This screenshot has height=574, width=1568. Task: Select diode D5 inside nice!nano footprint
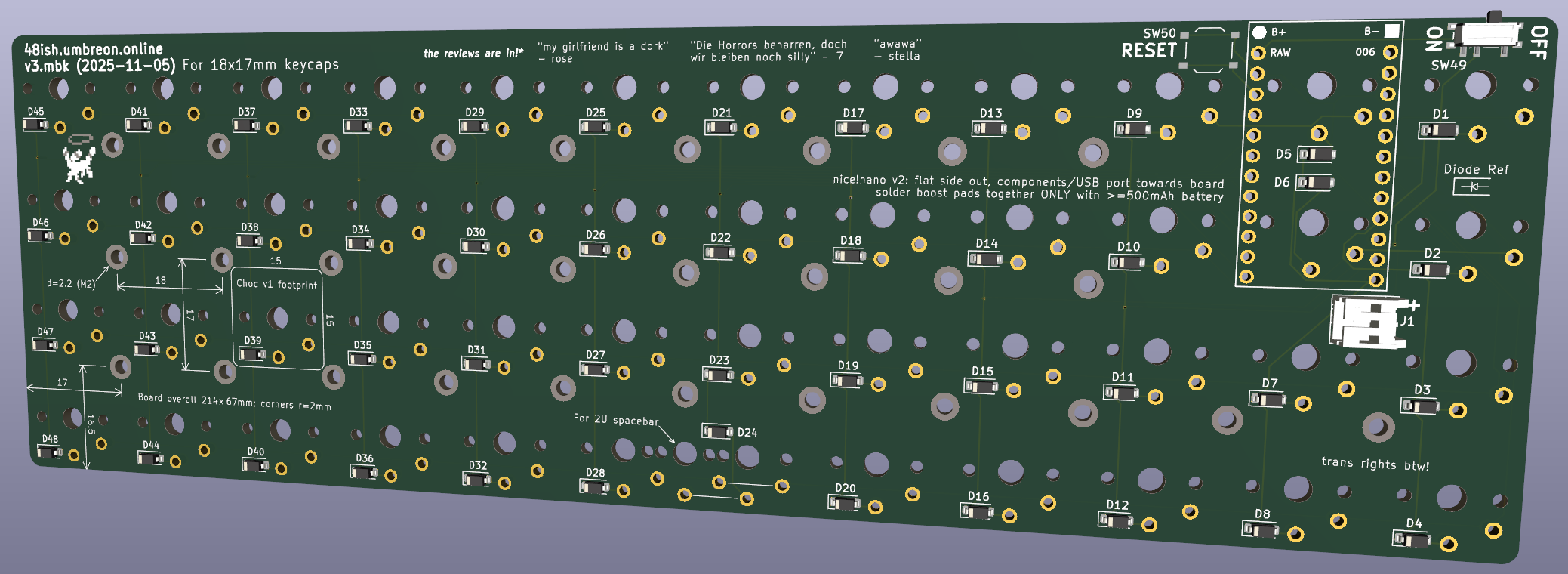1316,155
